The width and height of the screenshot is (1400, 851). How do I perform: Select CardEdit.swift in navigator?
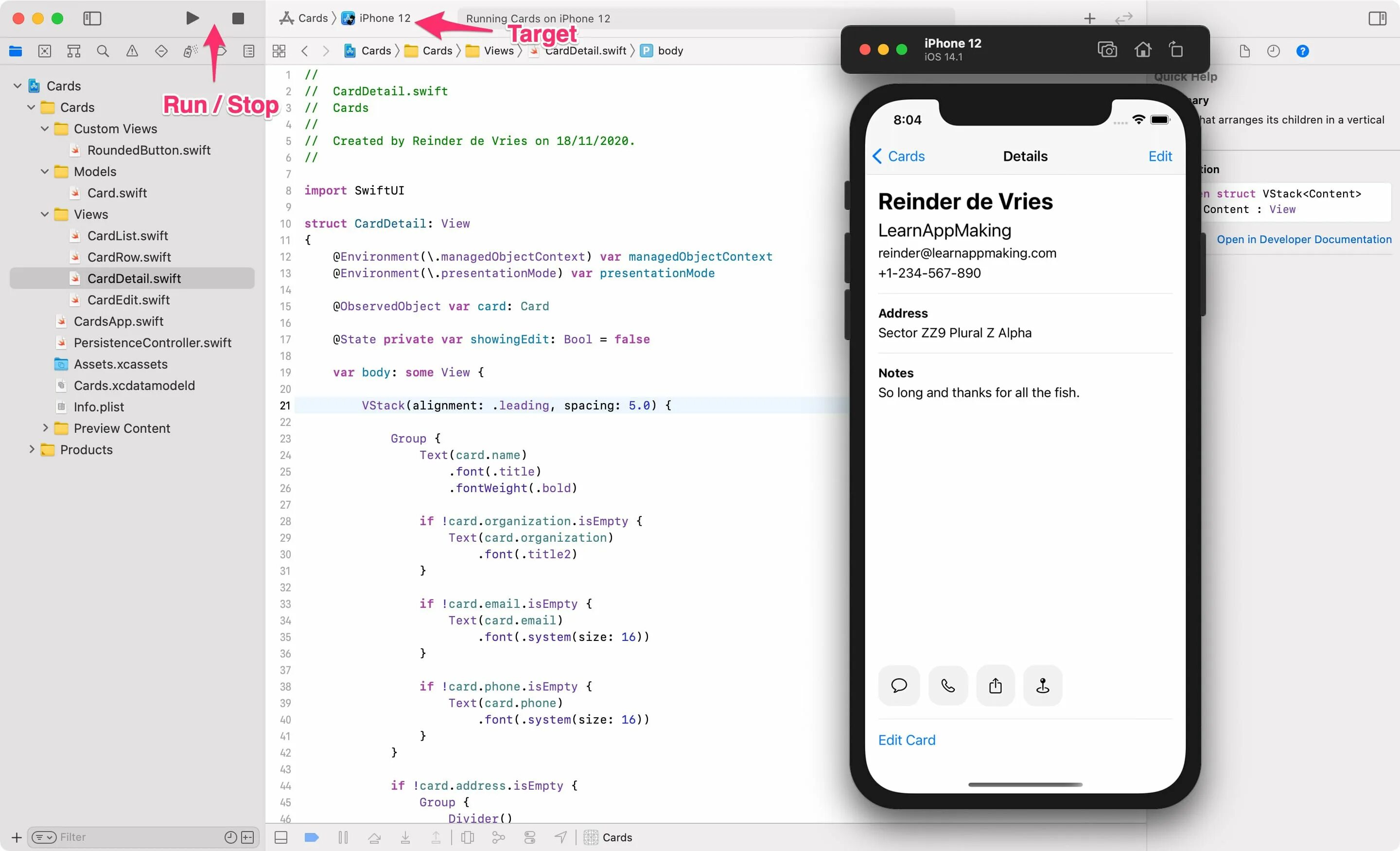pos(128,300)
